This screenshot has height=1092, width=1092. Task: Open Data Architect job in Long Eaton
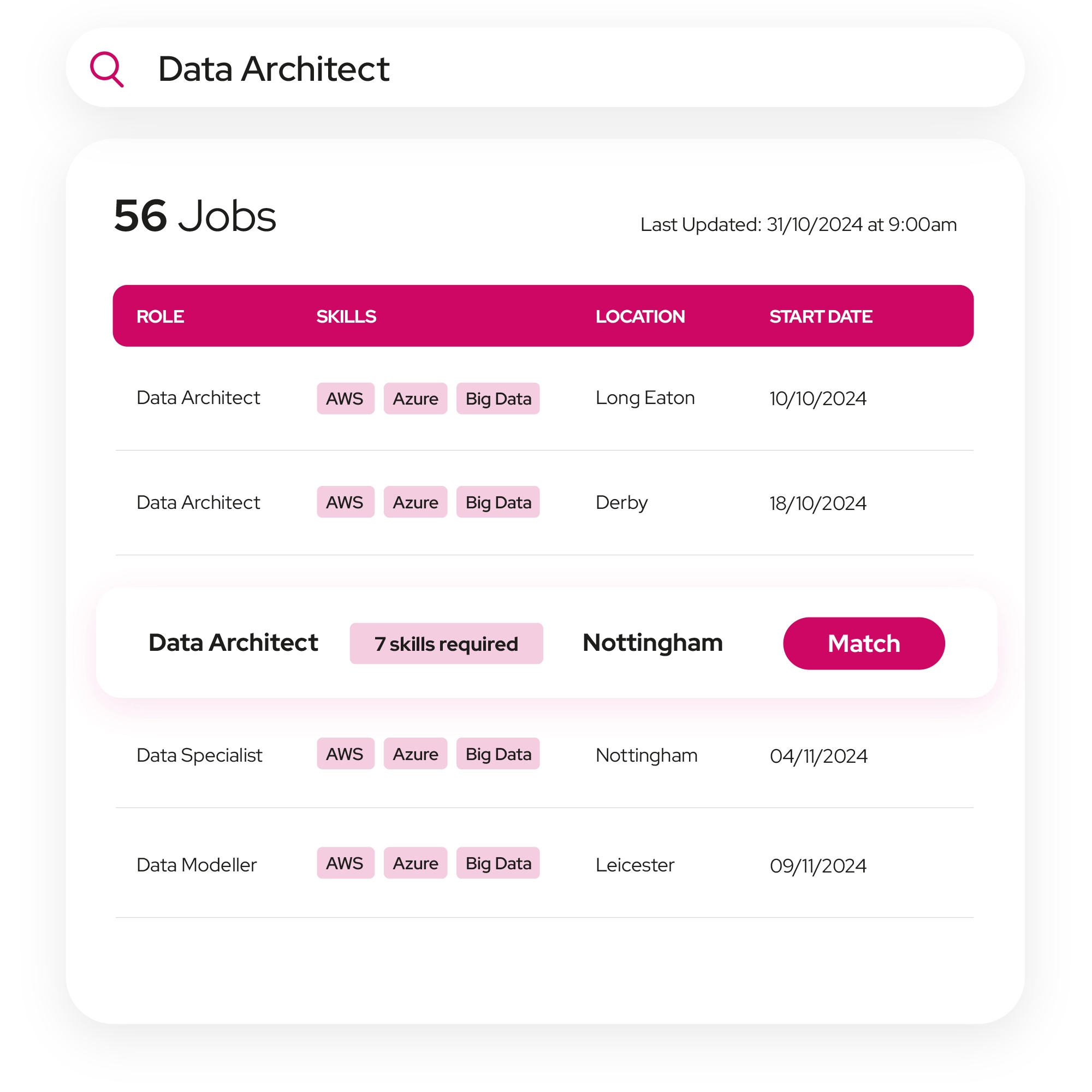[x=198, y=398]
